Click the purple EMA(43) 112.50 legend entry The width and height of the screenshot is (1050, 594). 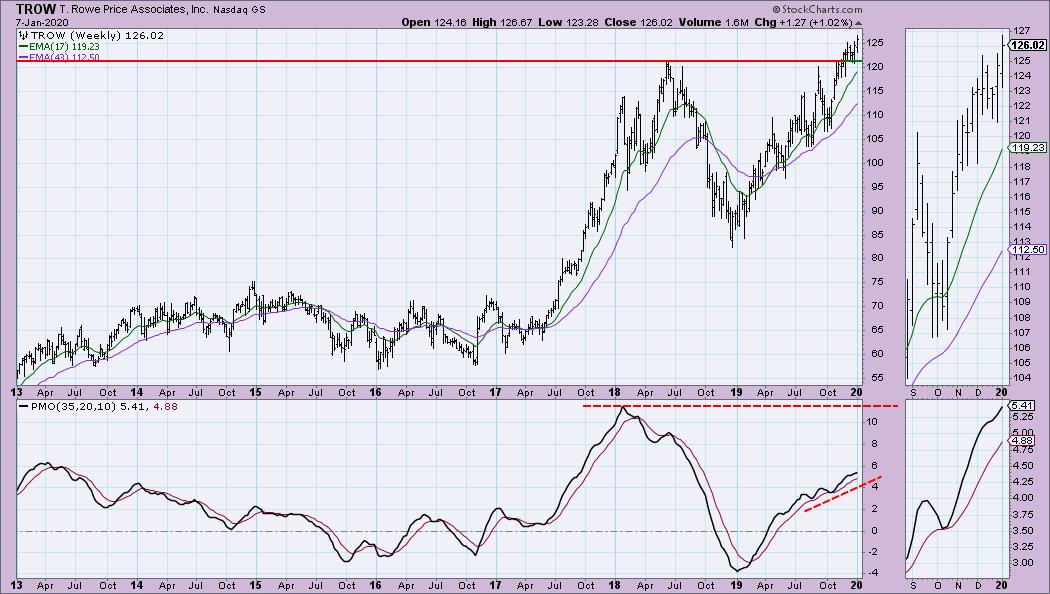point(59,58)
